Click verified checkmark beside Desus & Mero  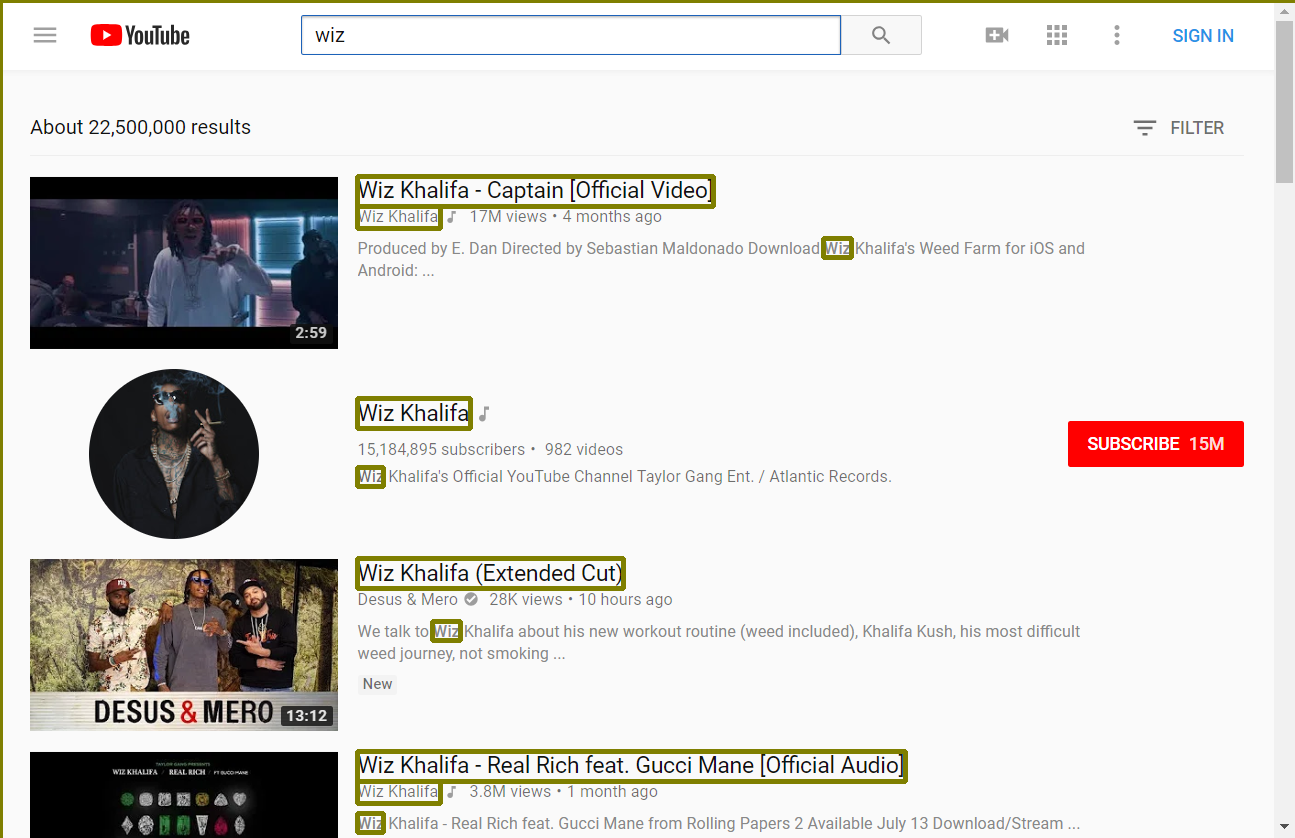point(471,600)
